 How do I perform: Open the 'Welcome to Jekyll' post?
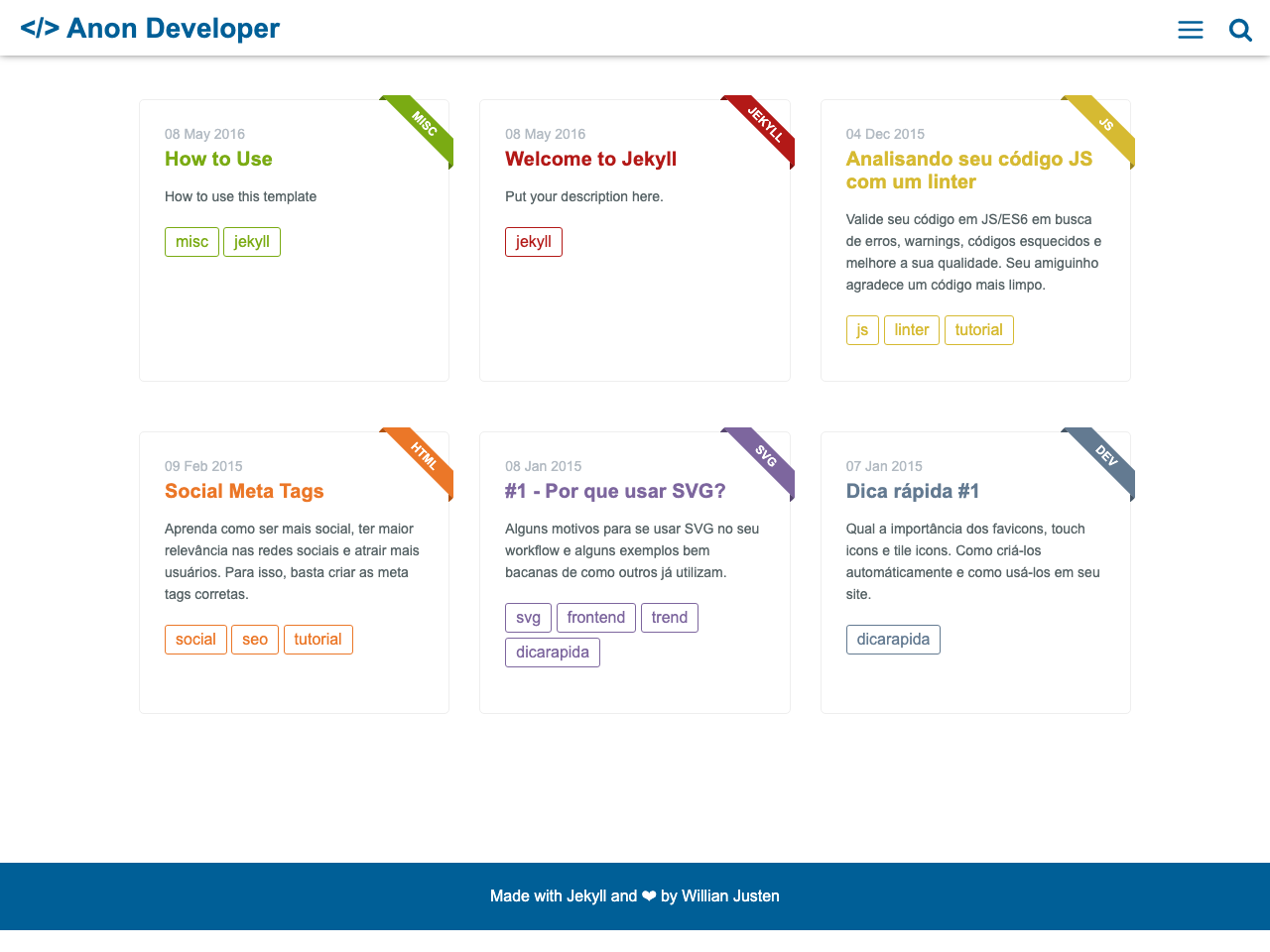coord(590,159)
